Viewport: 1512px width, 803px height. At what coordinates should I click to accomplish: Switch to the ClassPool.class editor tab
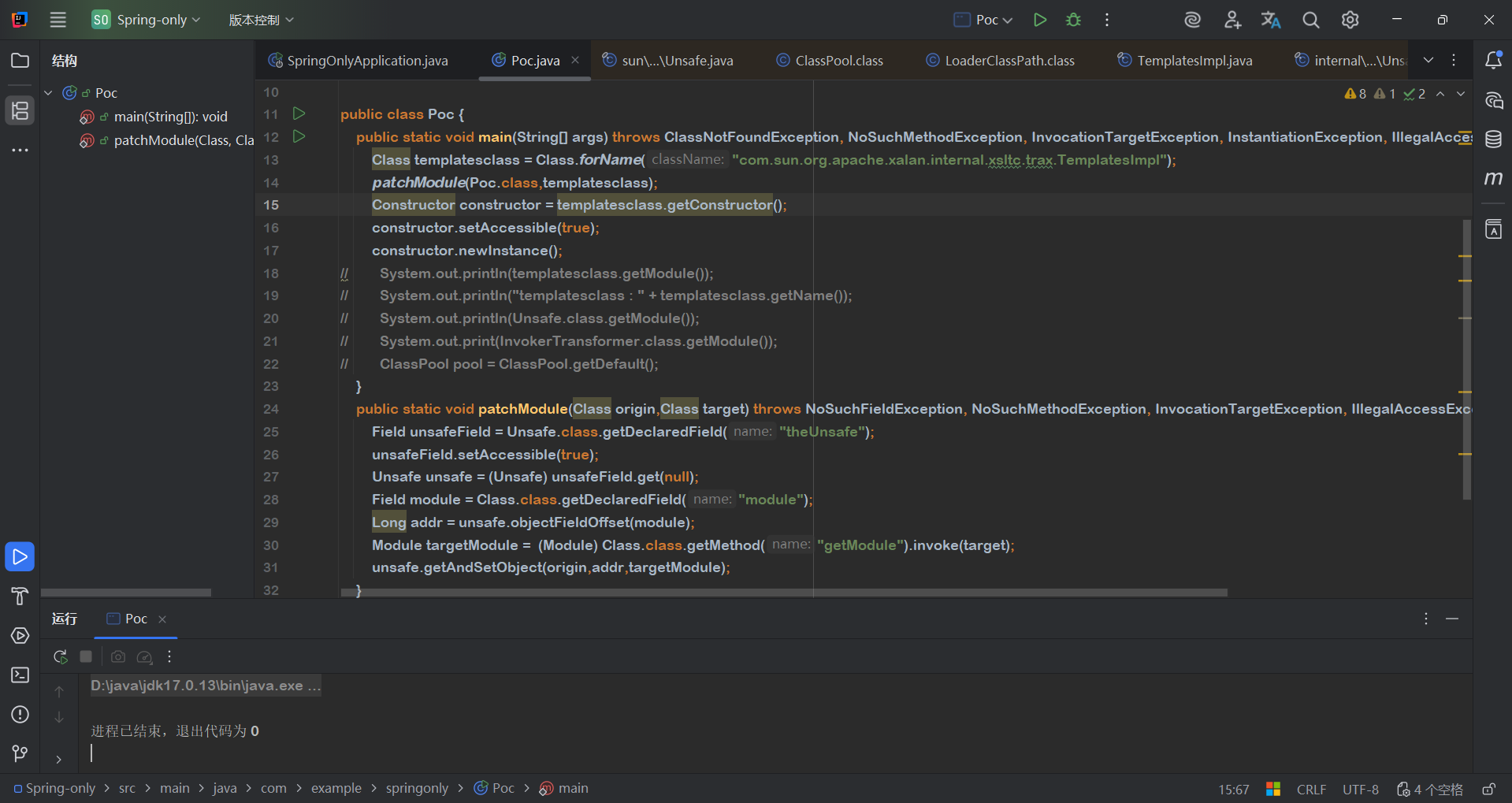tap(838, 61)
